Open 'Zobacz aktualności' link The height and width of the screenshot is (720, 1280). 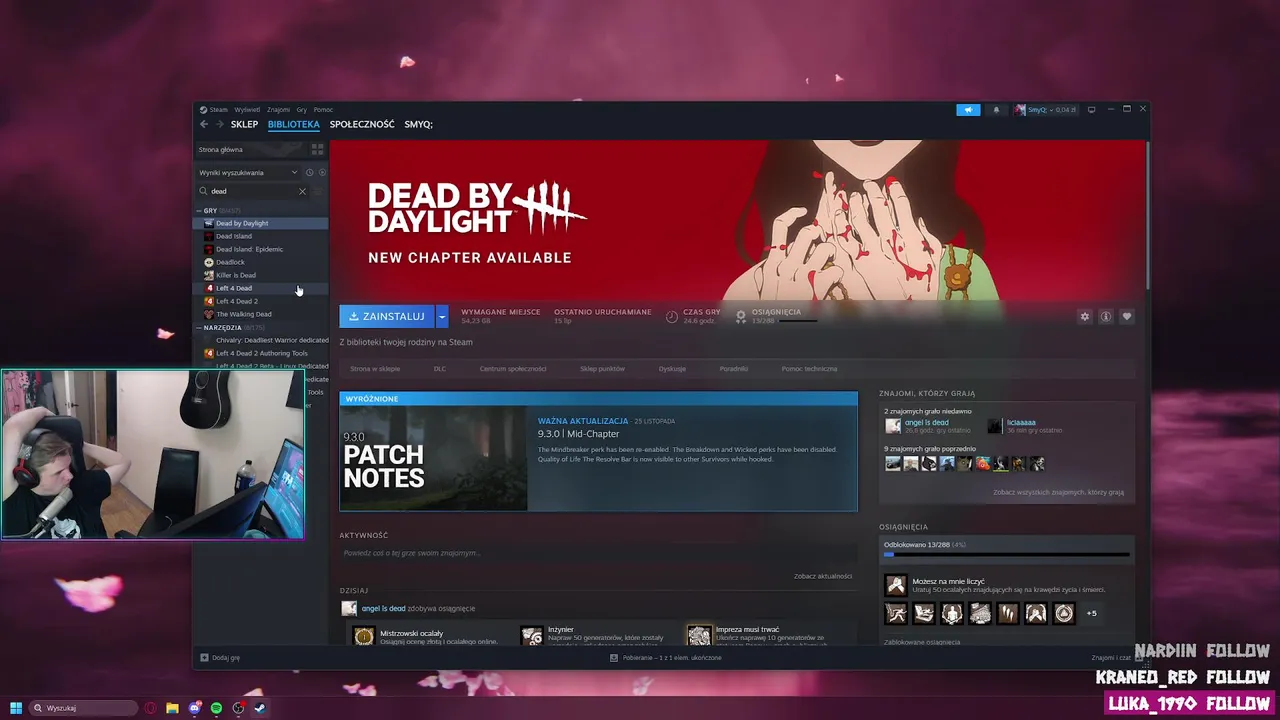(x=823, y=576)
